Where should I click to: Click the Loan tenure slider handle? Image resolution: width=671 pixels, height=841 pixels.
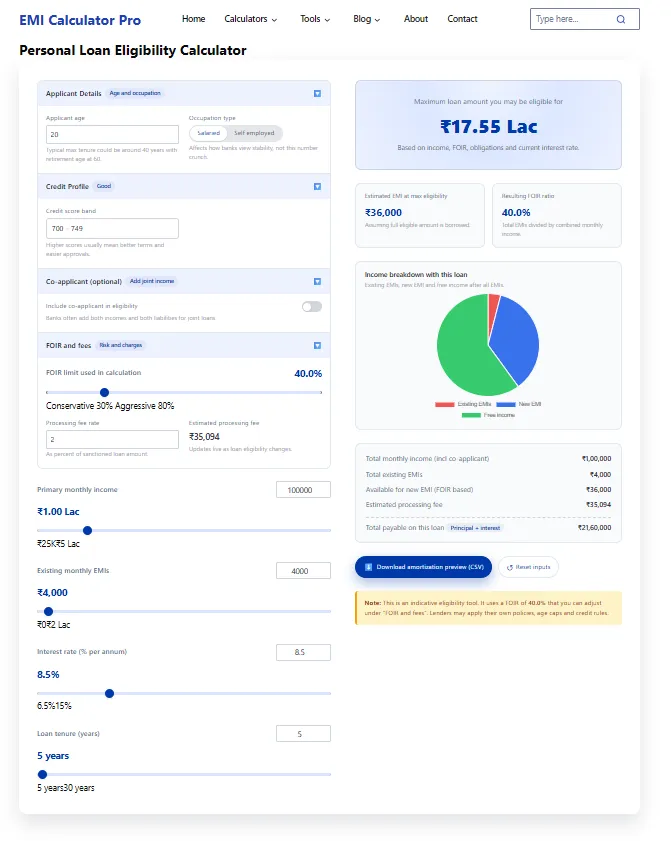click(x=42, y=774)
